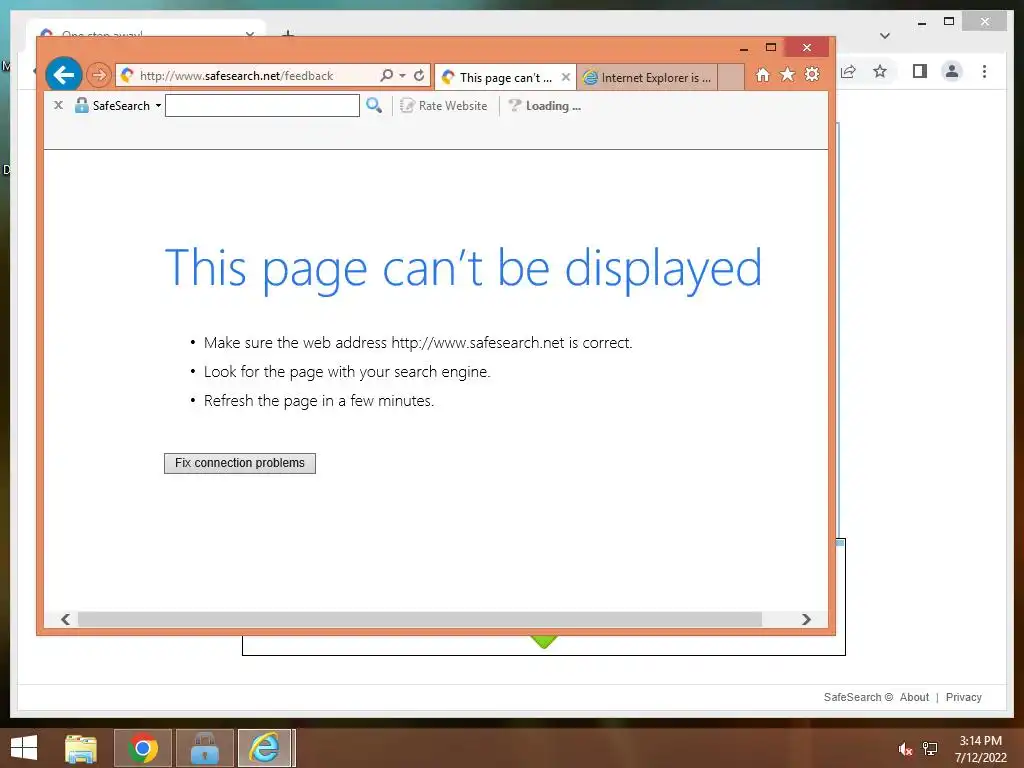Switch to Chrome from the taskbar

(x=143, y=748)
